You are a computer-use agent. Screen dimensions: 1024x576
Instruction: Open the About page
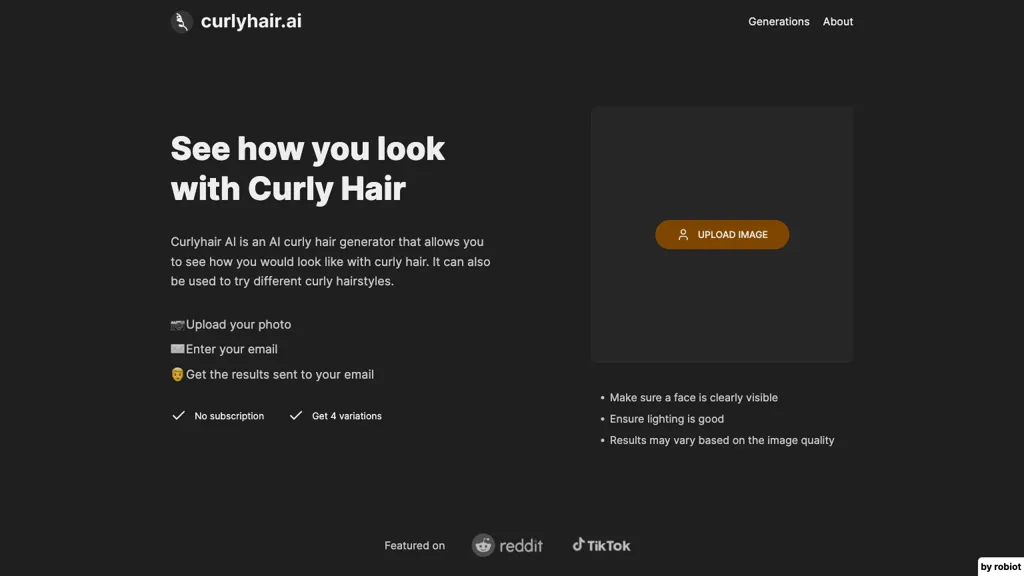pyautogui.click(x=838, y=22)
